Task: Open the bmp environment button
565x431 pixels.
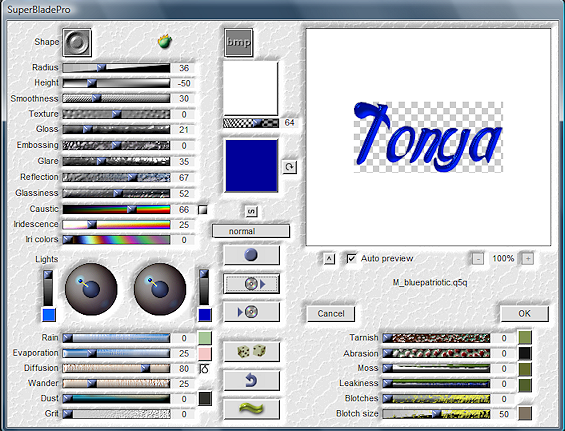Action: click(x=239, y=43)
